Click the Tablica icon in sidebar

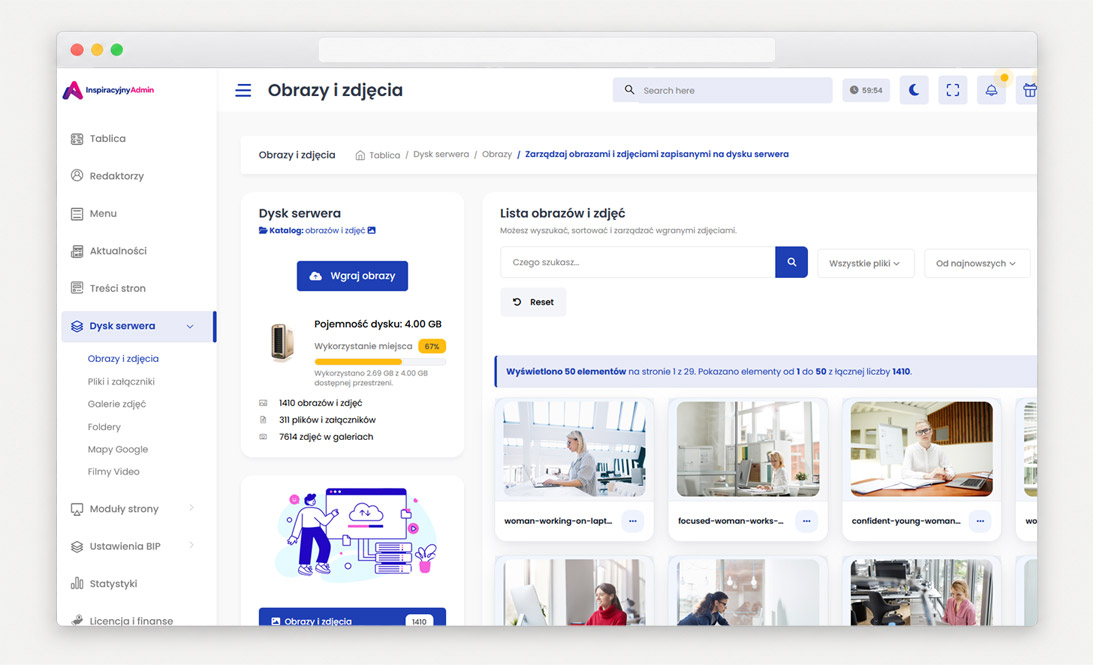(77, 139)
